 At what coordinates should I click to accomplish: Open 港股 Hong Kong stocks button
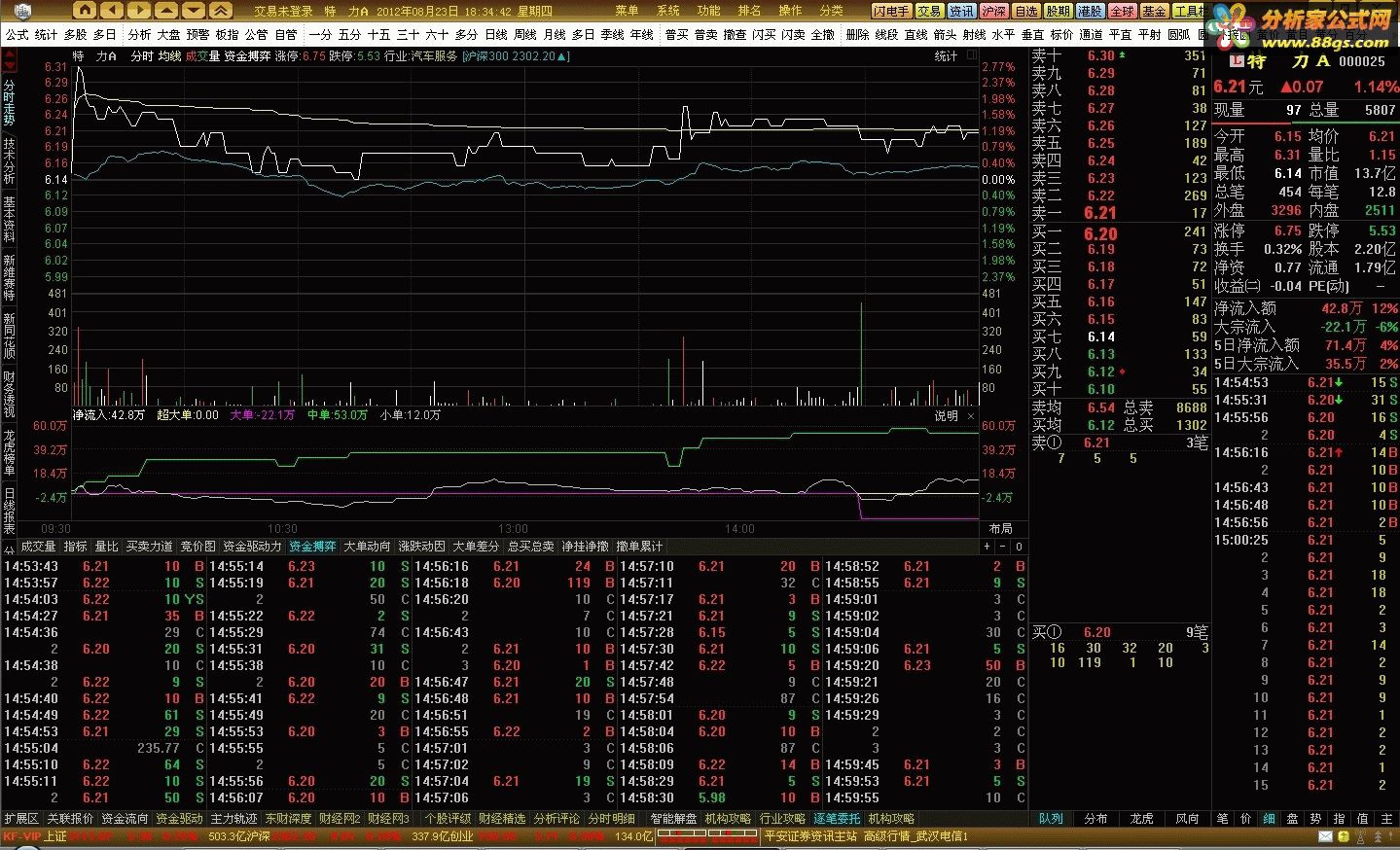pyautogui.click(x=1090, y=11)
